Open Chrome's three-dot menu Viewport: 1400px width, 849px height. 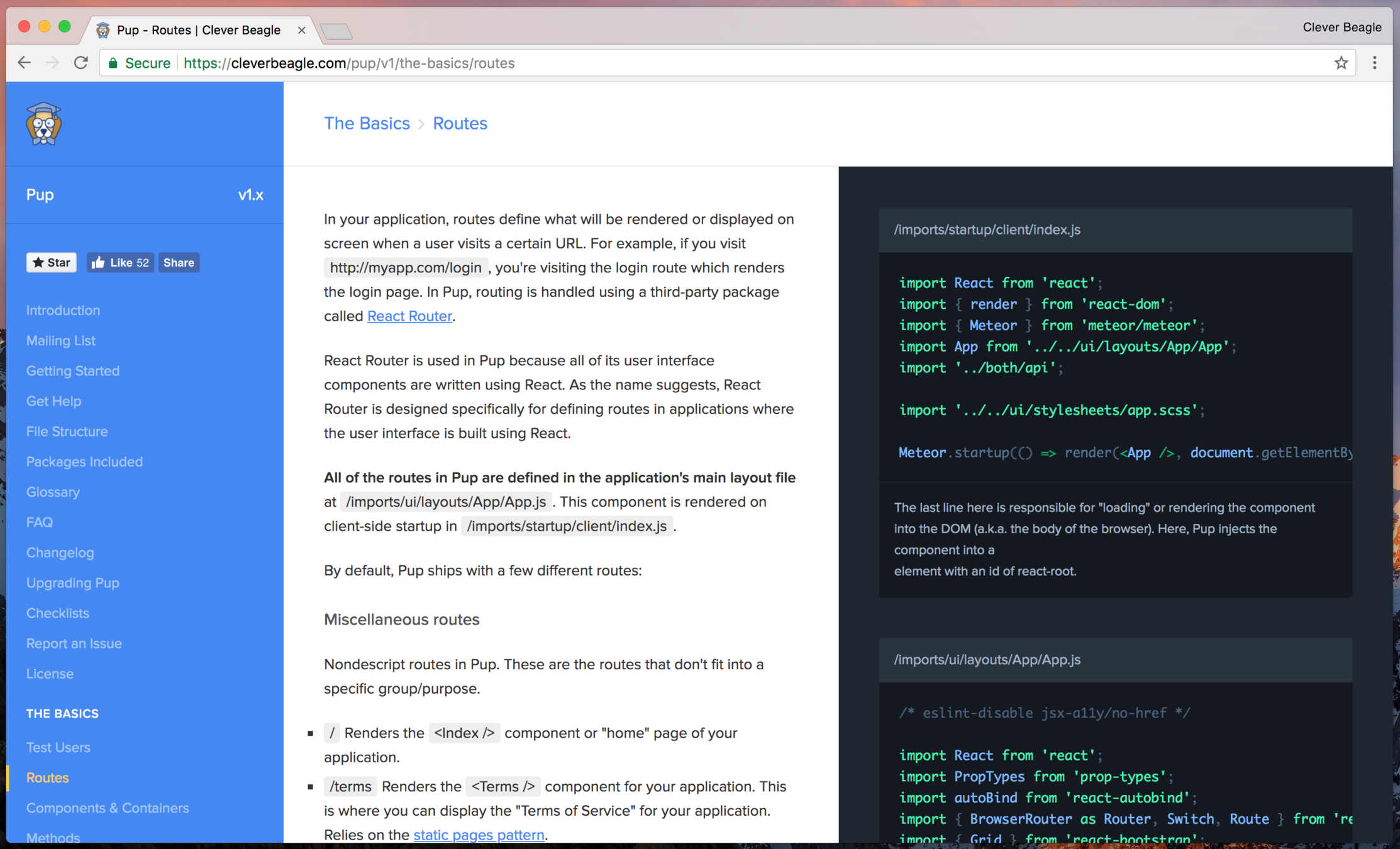(x=1374, y=63)
